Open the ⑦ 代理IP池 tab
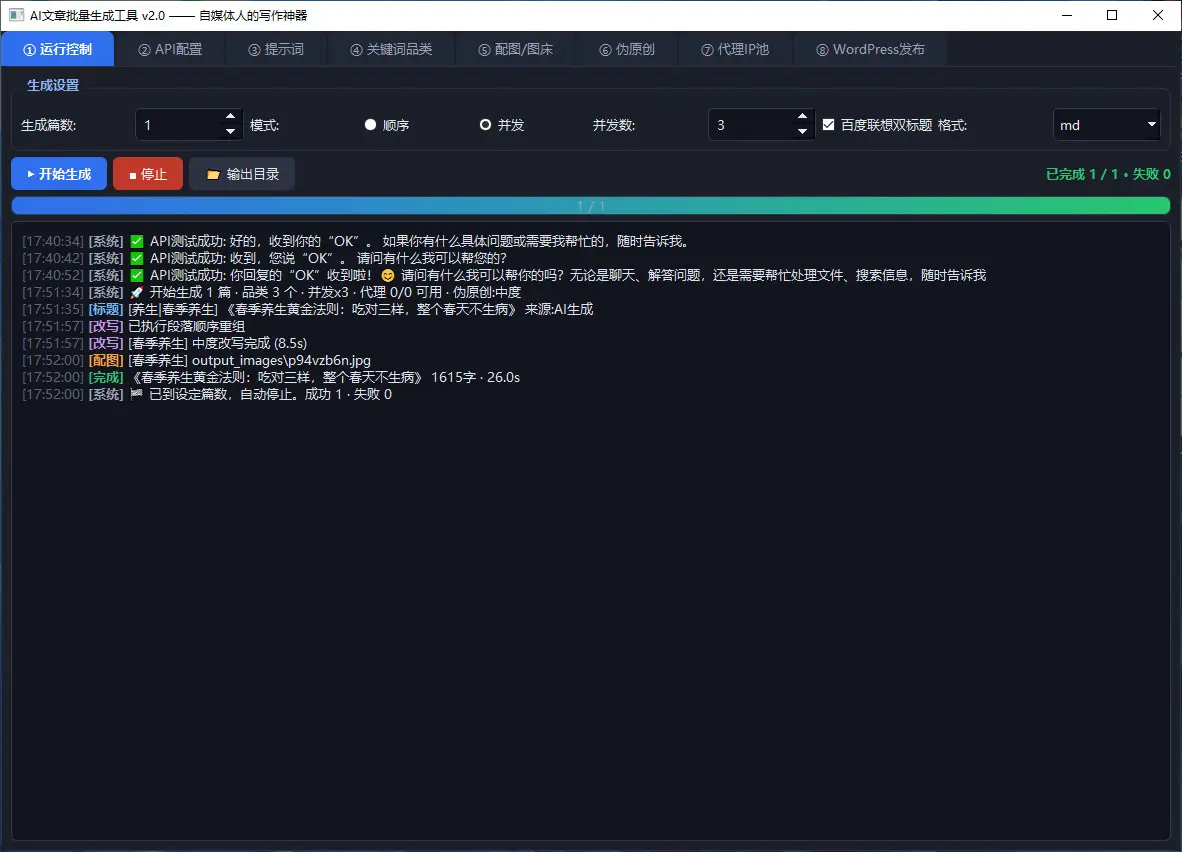 tap(735, 49)
